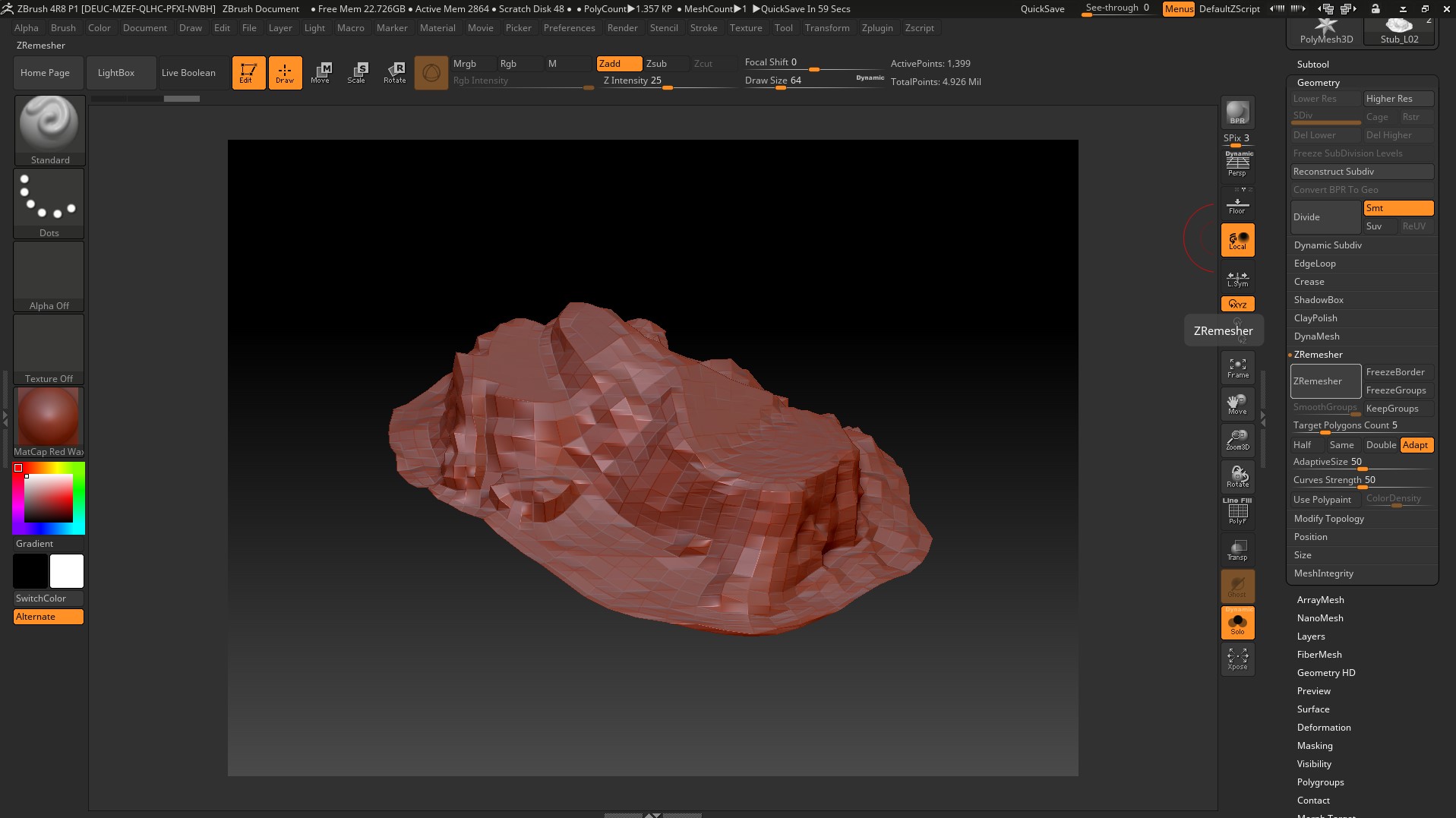Open the MatCap Red Wax material thumbnail

click(49, 418)
